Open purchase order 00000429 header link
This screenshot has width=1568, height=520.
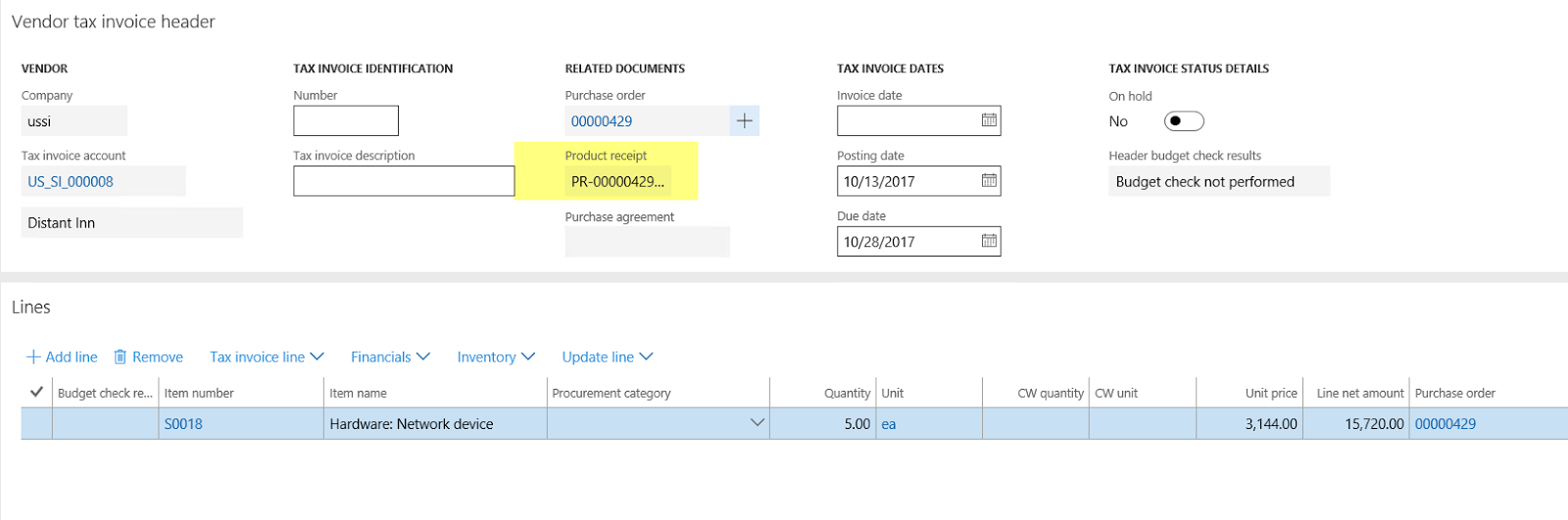[602, 121]
